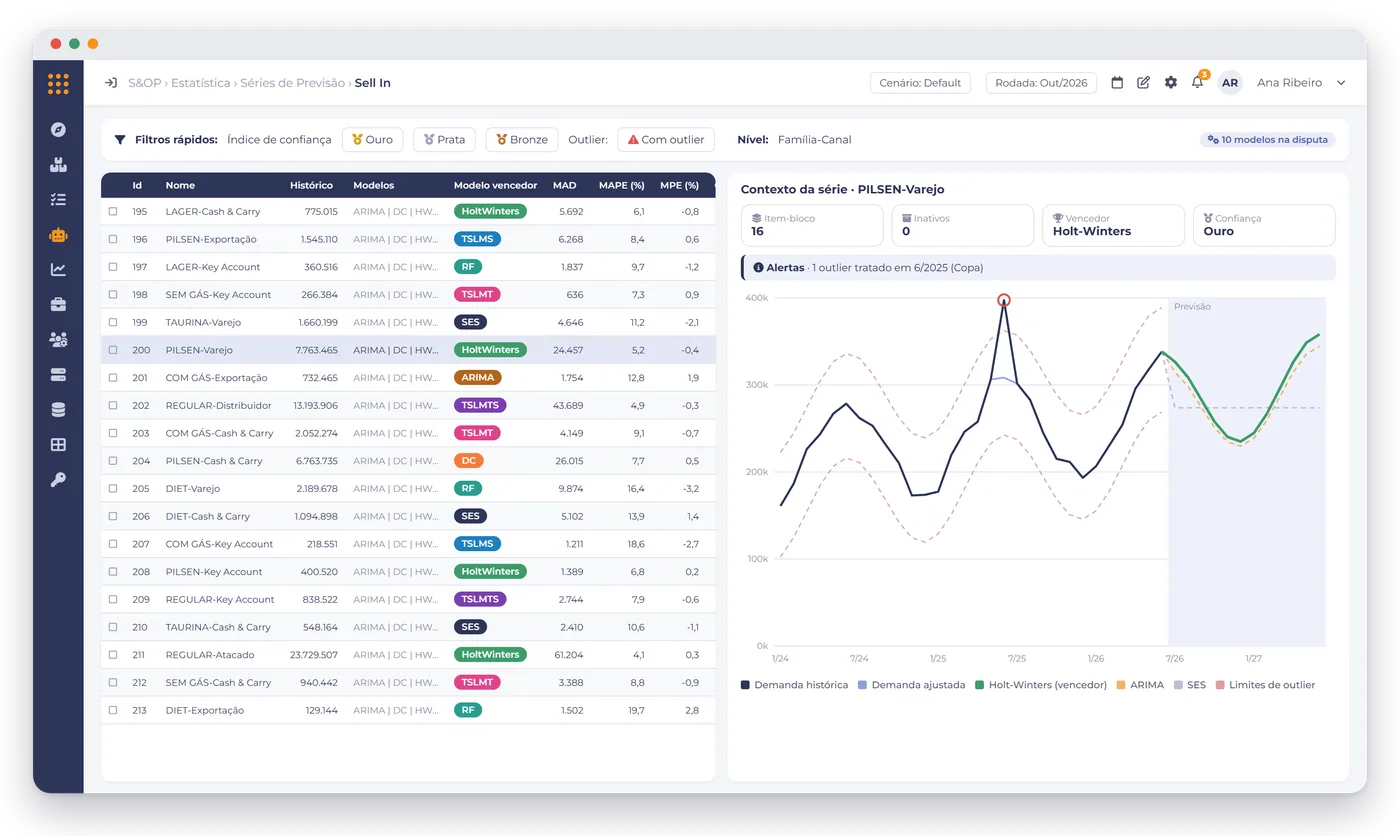Click the key sidebar icon
The width and height of the screenshot is (1400, 836).
(x=58, y=480)
